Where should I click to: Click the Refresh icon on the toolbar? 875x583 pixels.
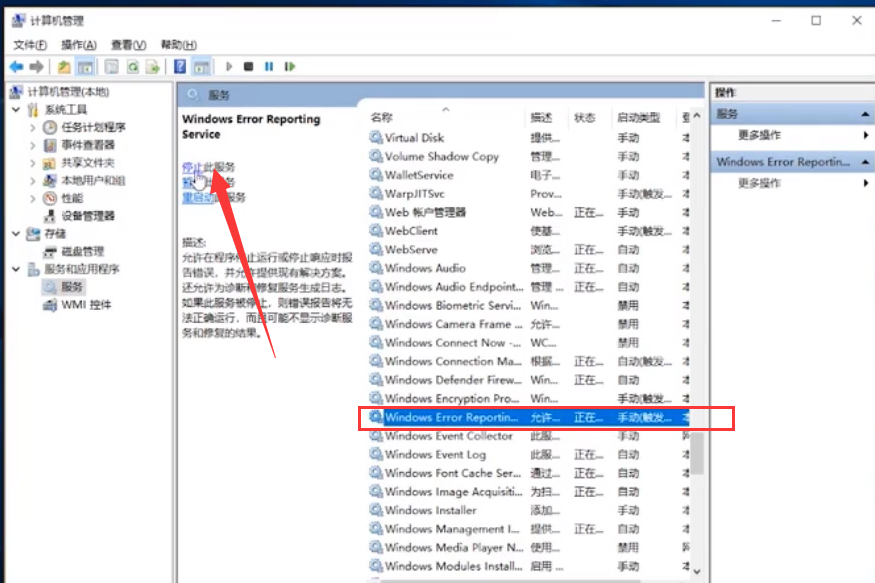click(134, 66)
